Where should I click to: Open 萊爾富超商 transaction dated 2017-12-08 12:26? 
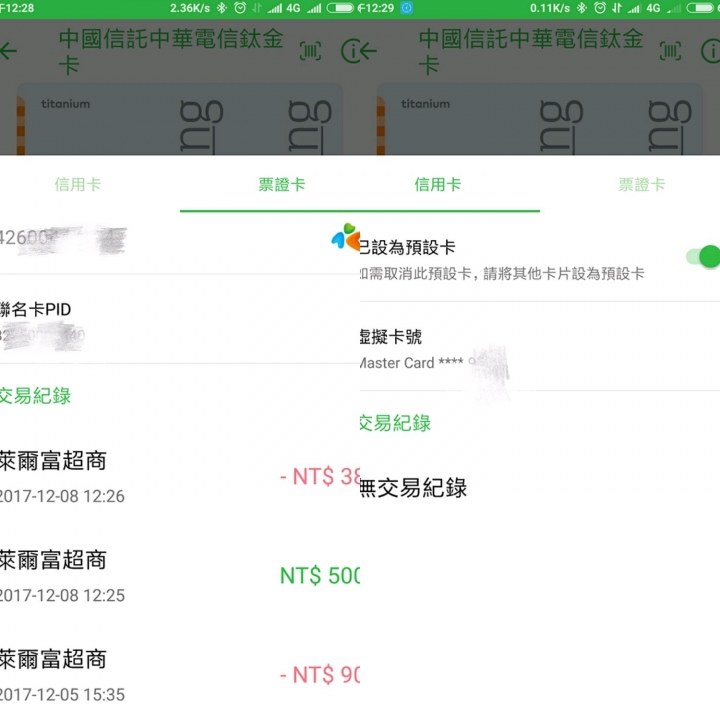tap(180, 477)
